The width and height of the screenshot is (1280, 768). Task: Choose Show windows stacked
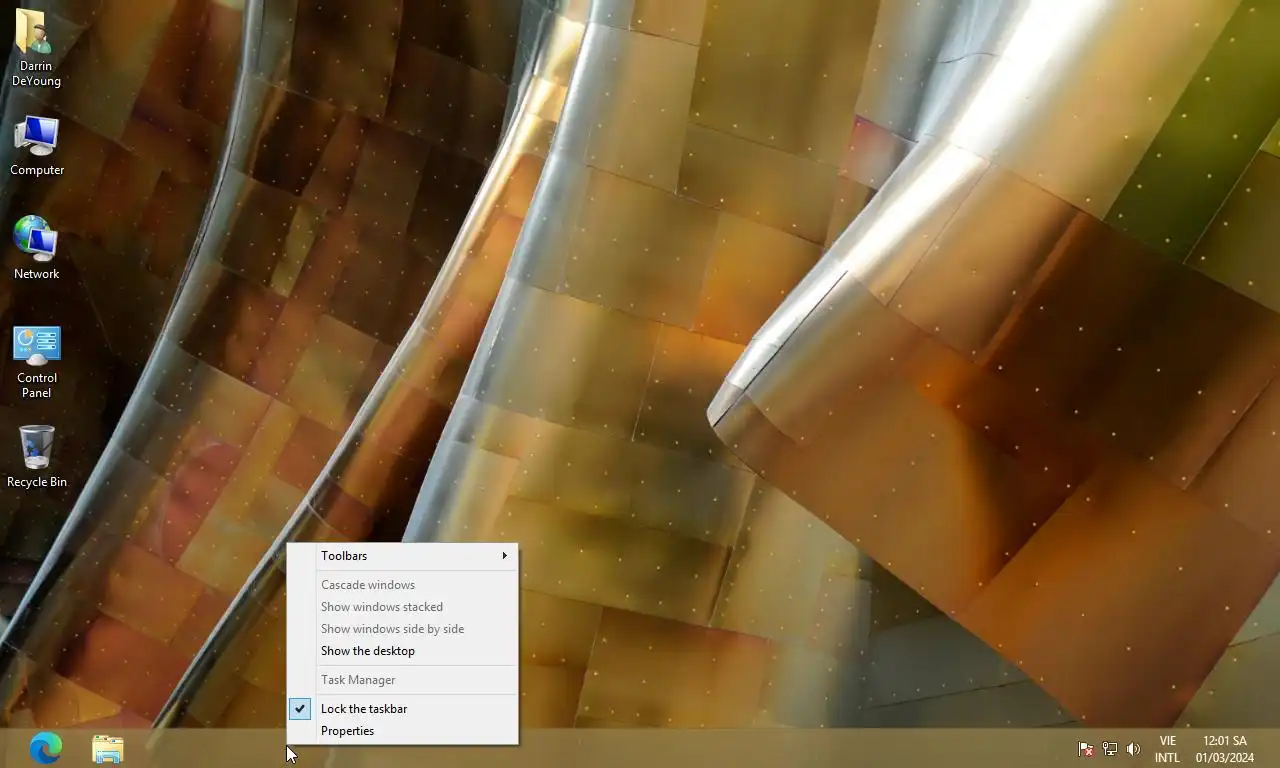pyautogui.click(x=403, y=607)
